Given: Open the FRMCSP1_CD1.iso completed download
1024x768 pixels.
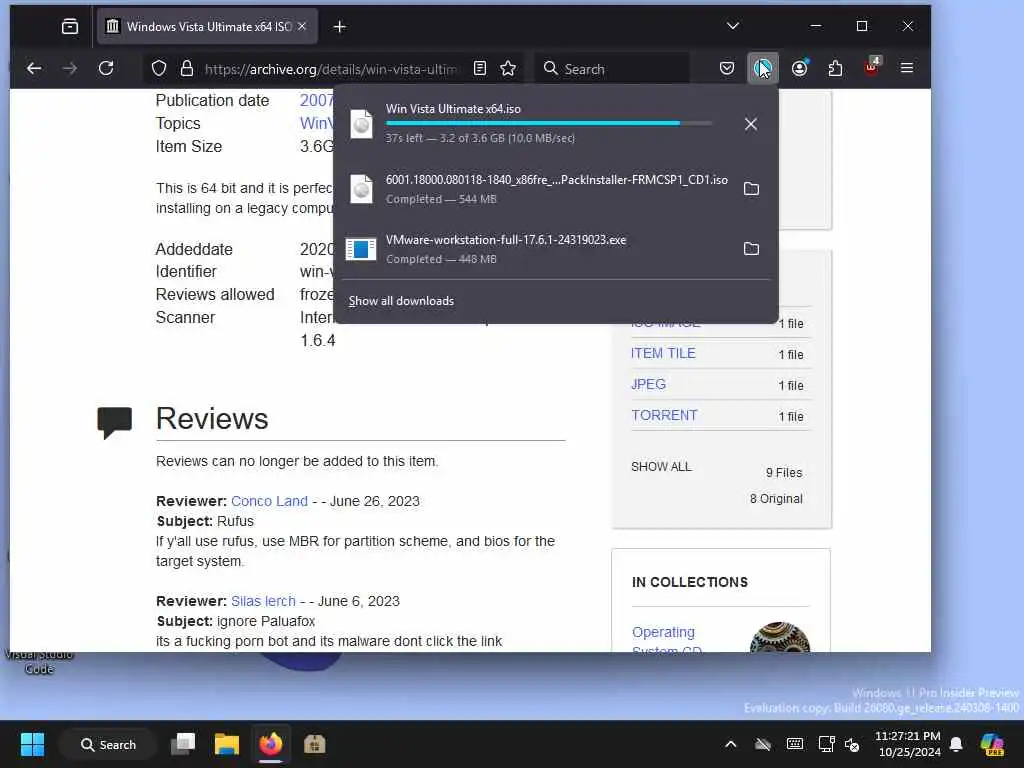Looking at the screenshot, I should [x=539, y=189].
